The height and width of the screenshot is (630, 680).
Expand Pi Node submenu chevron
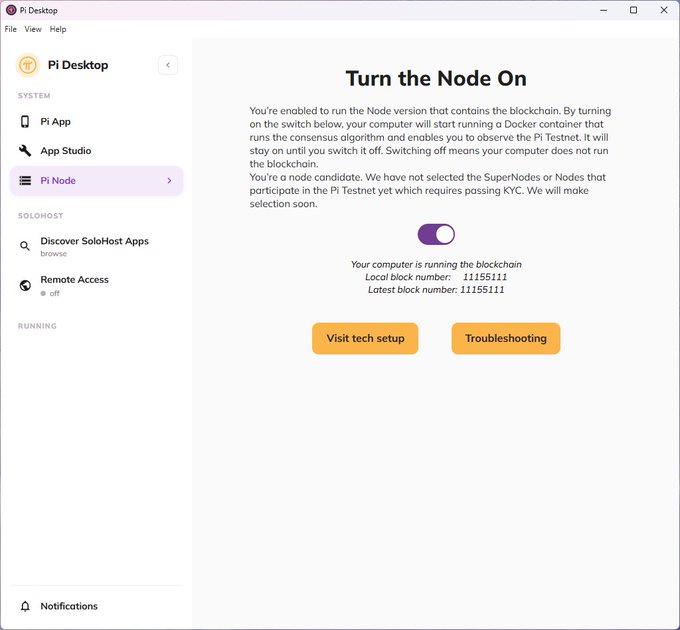169,180
